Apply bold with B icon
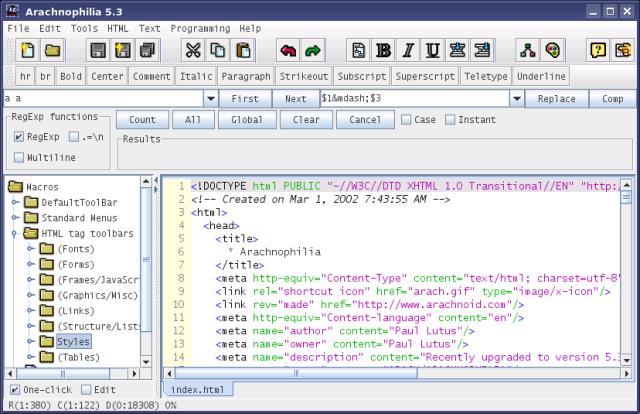Image resolution: width=640 pixels, height=414 pixels. 383,51
